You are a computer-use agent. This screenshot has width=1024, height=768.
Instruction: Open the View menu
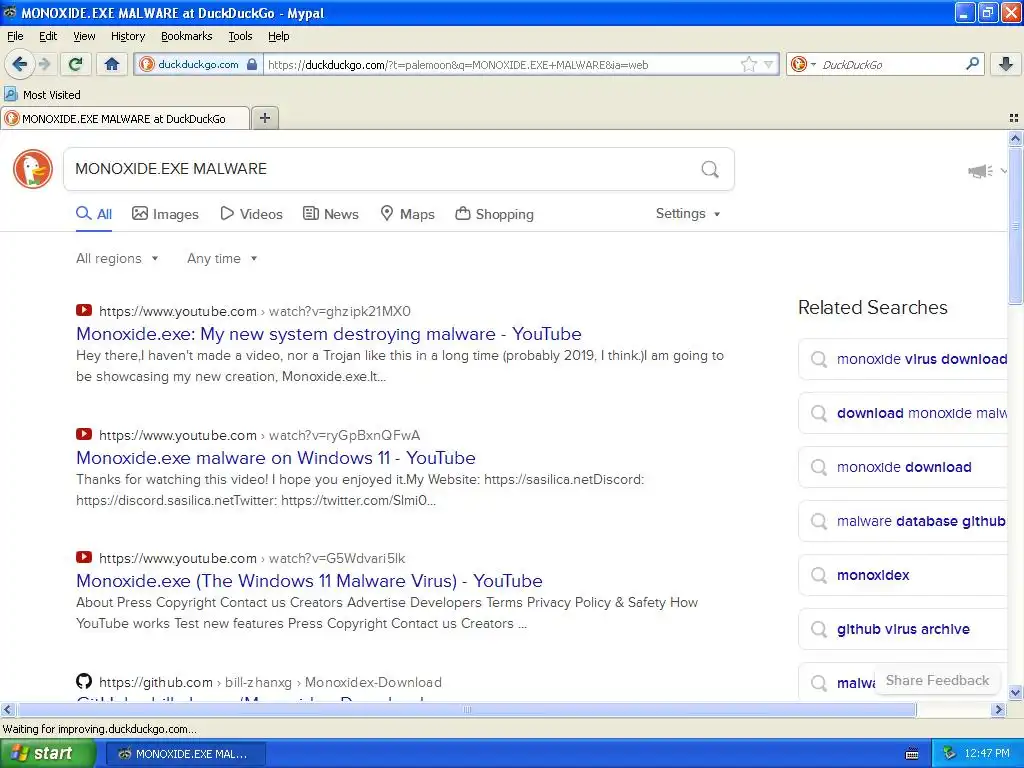coord(84,36)
